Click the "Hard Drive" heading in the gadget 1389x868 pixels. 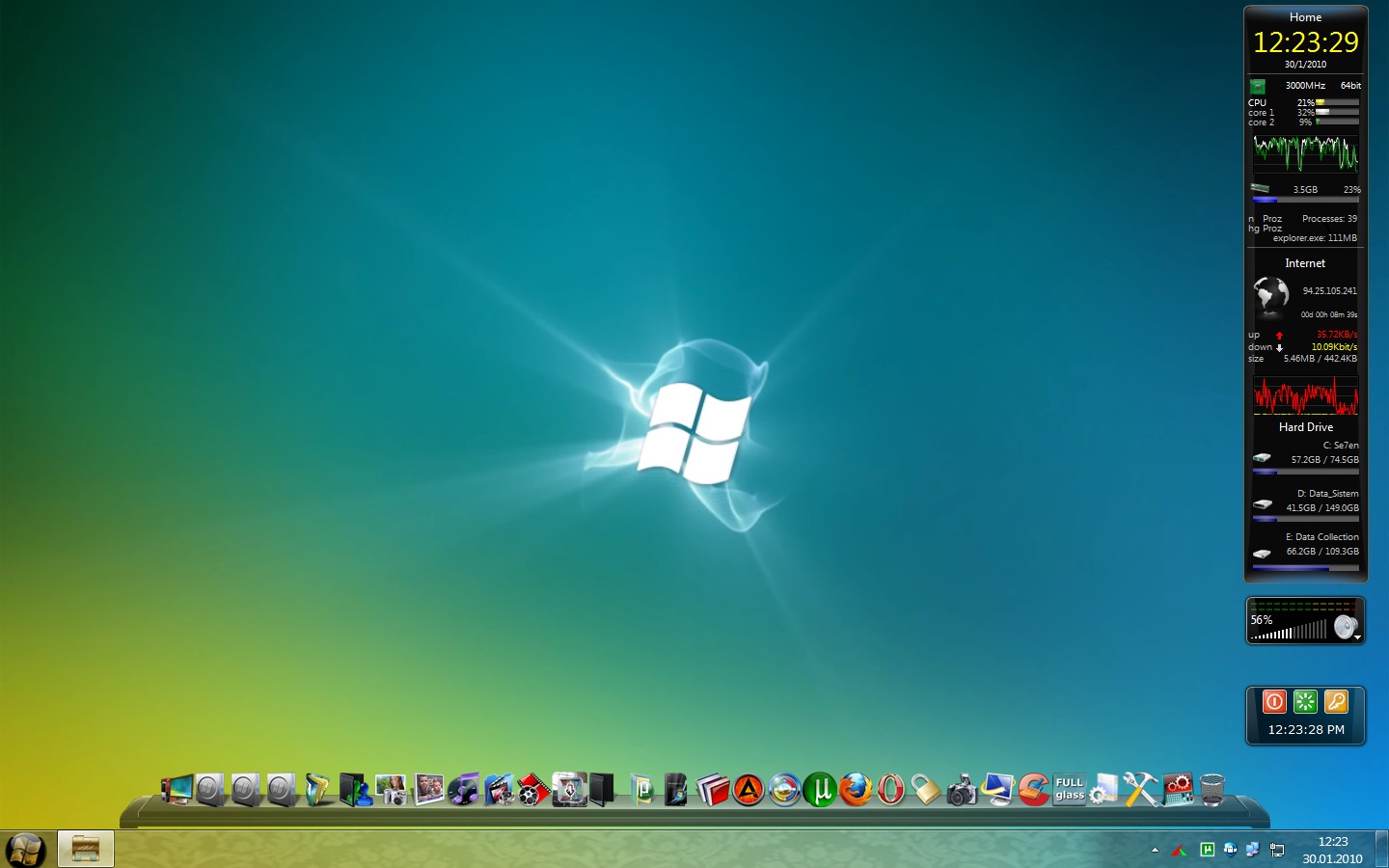pyautogui.click(x=1306, y=427)
